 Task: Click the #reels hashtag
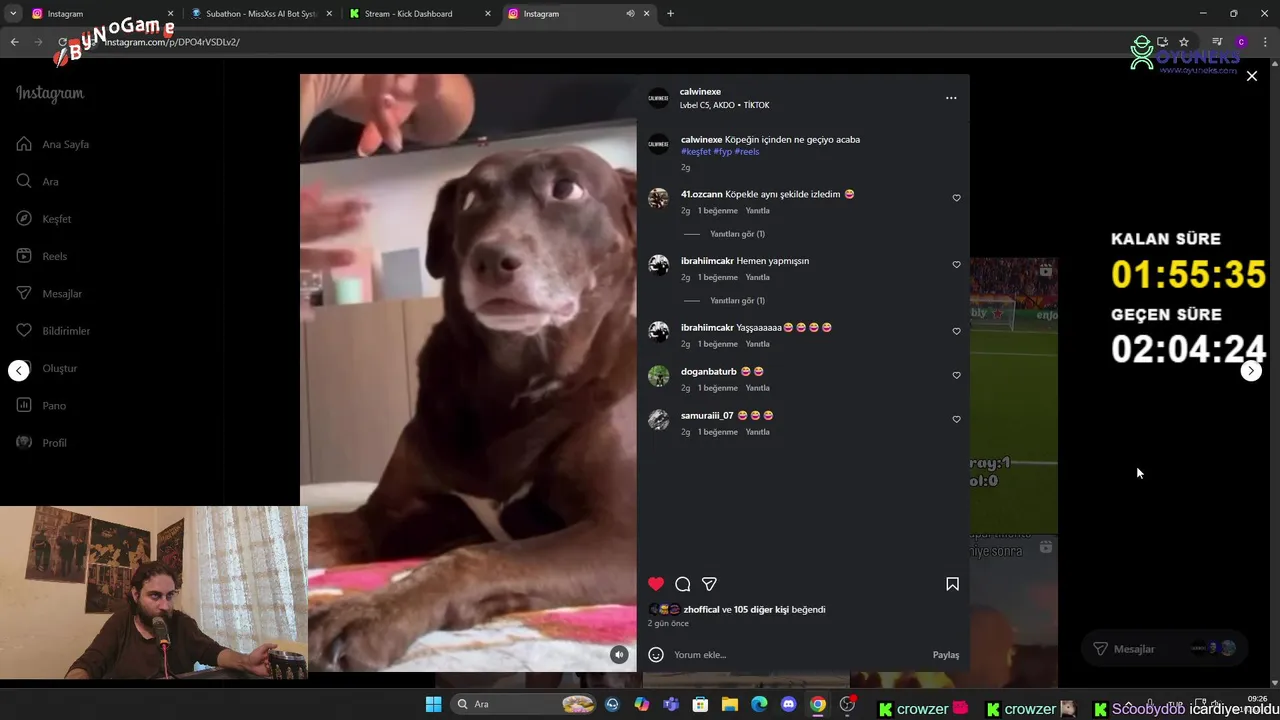(747, 152)
